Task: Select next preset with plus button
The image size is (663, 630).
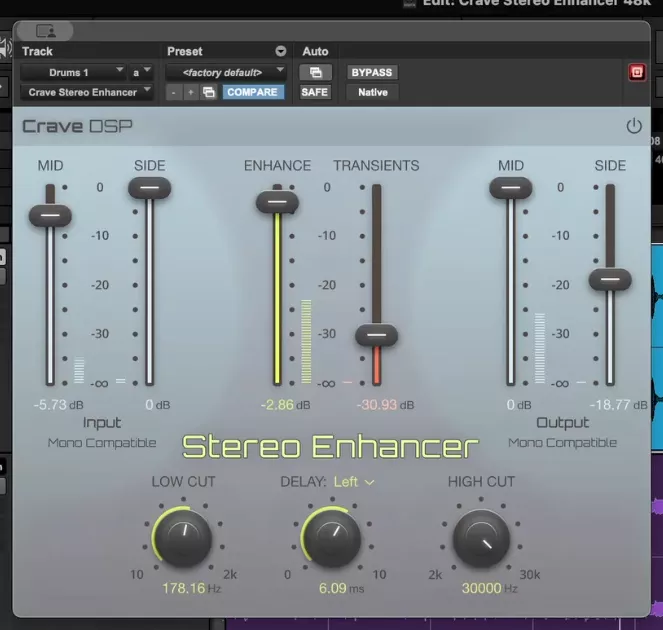Action: pyautogui.click(x=191, y=92)
